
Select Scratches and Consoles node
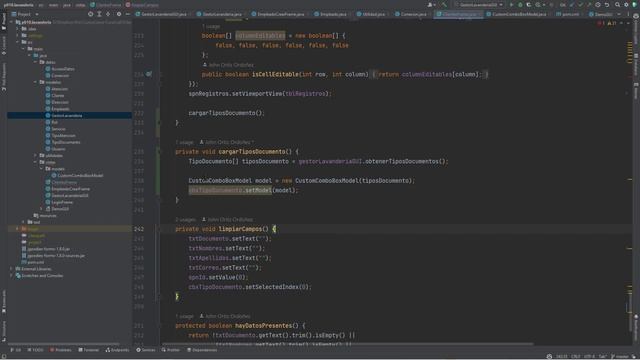tap(42, 276)
